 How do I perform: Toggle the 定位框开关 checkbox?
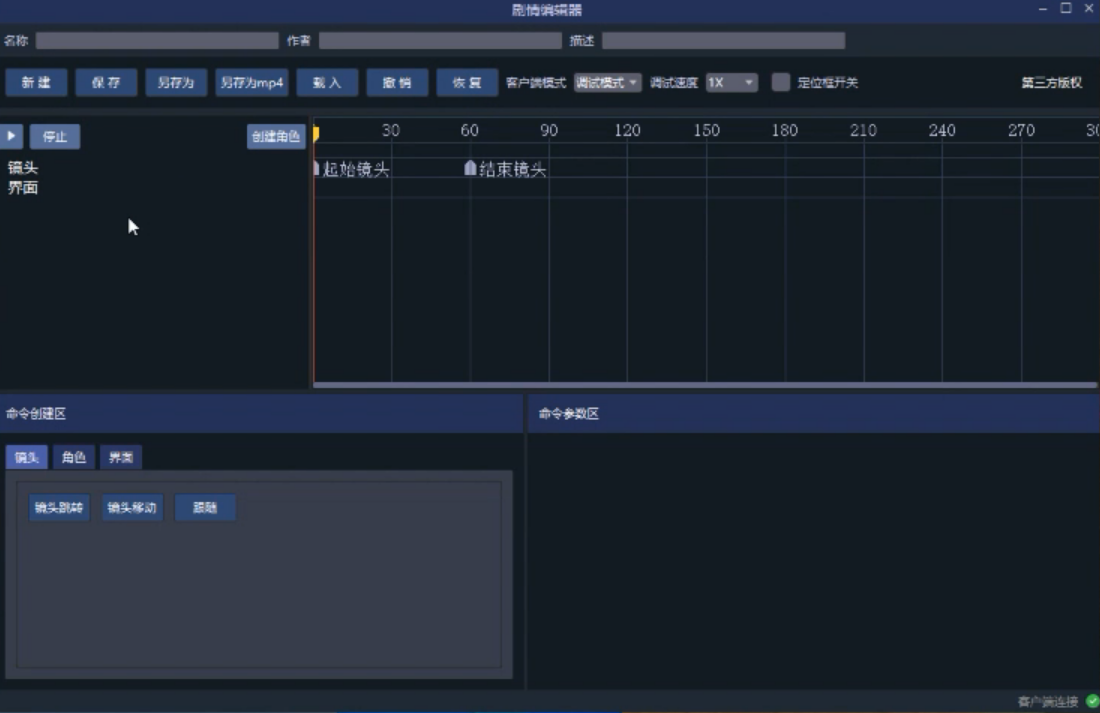(781, 82)
